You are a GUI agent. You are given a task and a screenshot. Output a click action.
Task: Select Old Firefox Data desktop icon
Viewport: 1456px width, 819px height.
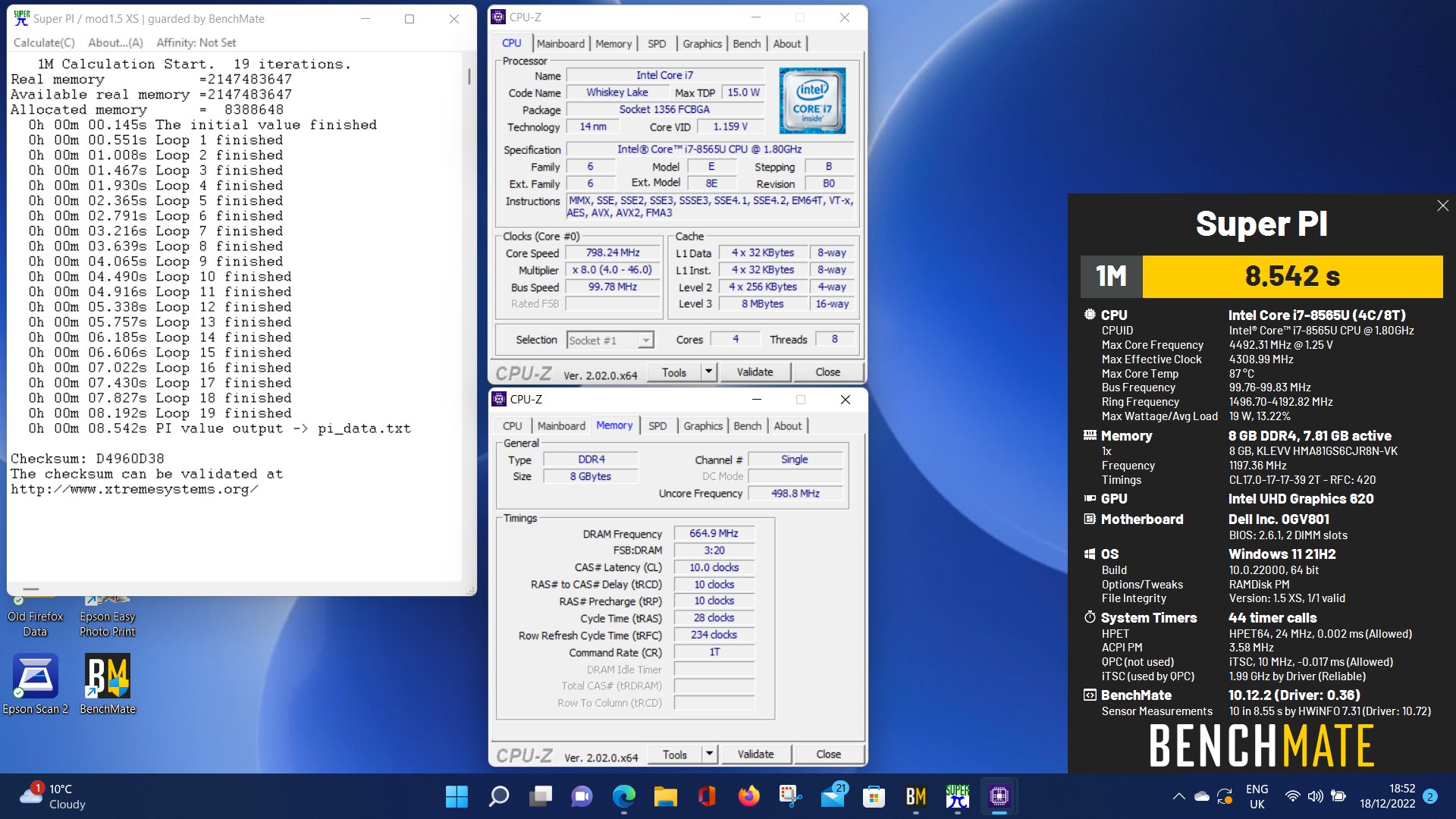coord(35,617)
